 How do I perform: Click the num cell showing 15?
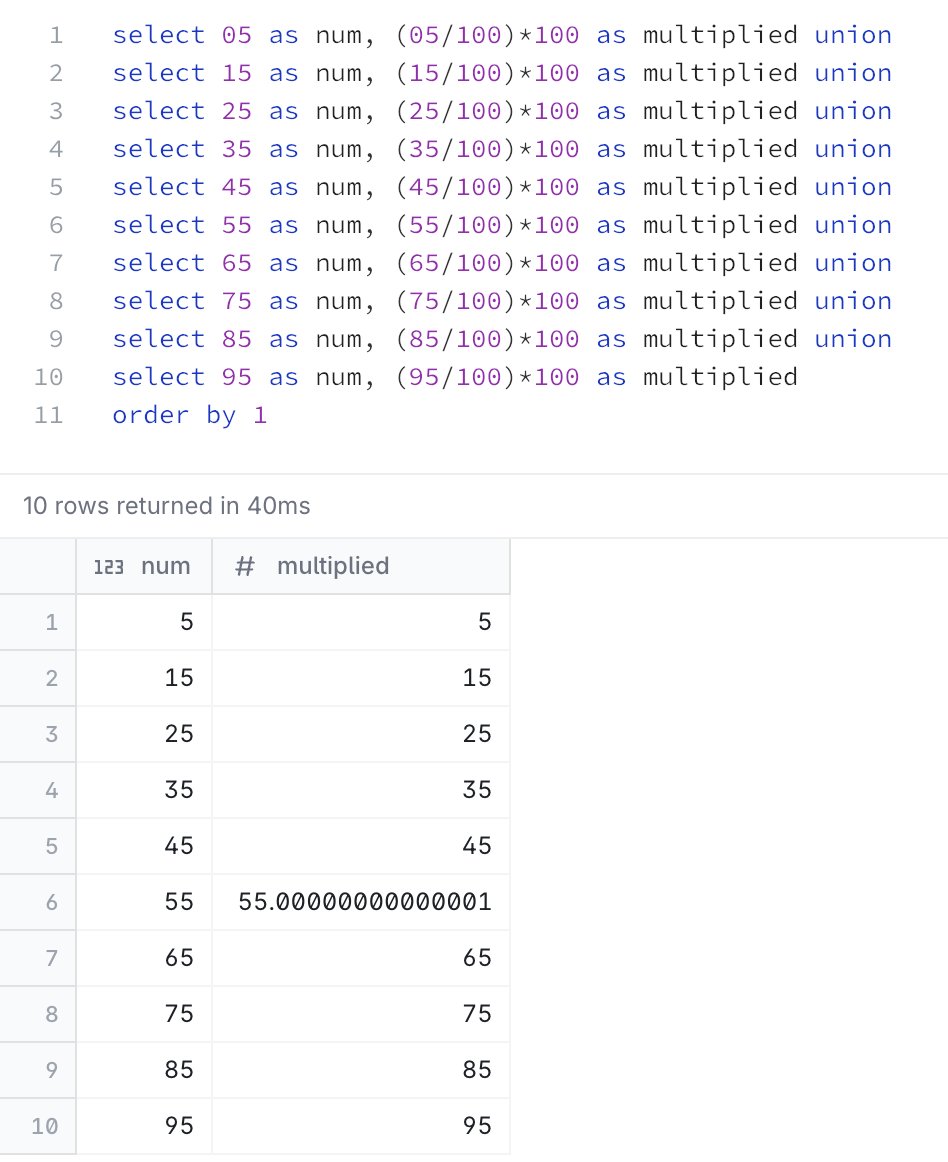144,678
